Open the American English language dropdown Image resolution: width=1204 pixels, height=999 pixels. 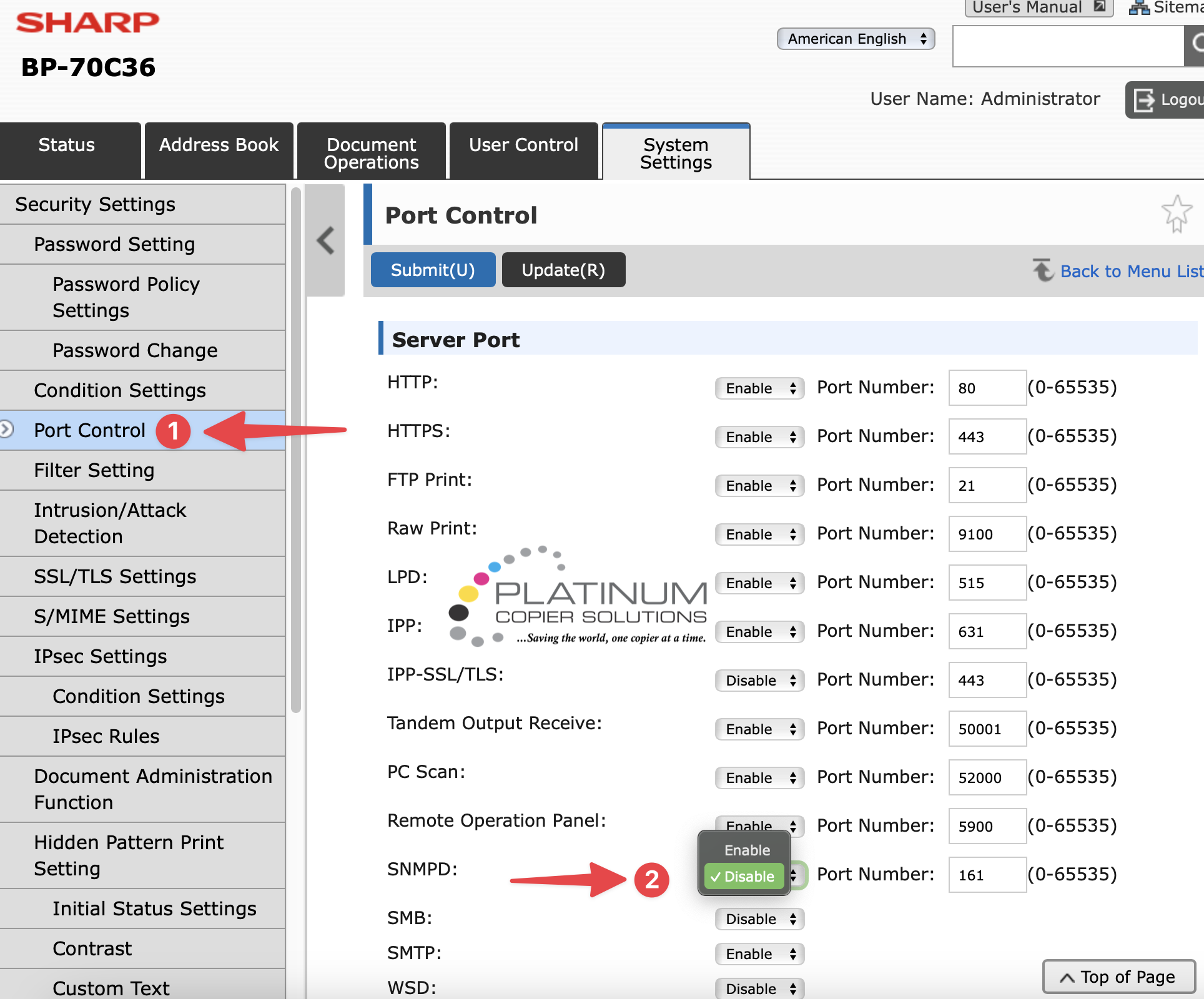pyautogui.click(x=856, y=39)
